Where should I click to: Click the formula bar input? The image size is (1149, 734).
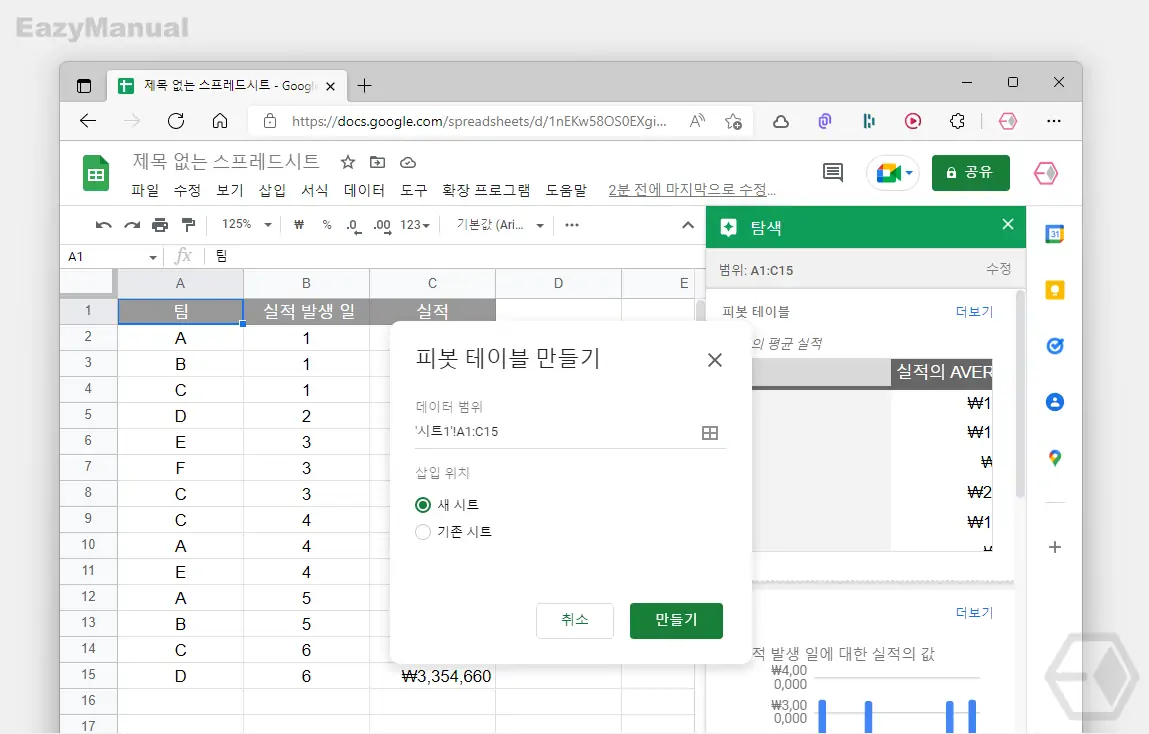click(x=454, y=256)
